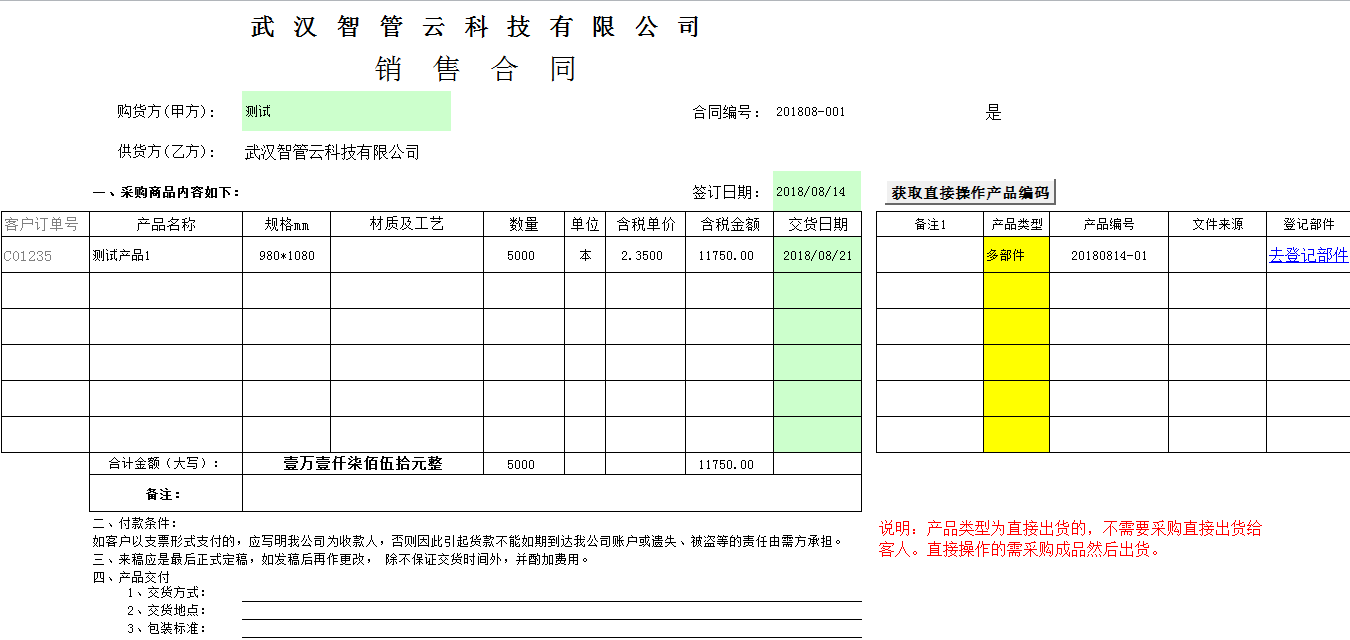This screenshot has height=640, width=1350.
Task: Click the unit cell 本
Action: [x=585, y=255]
